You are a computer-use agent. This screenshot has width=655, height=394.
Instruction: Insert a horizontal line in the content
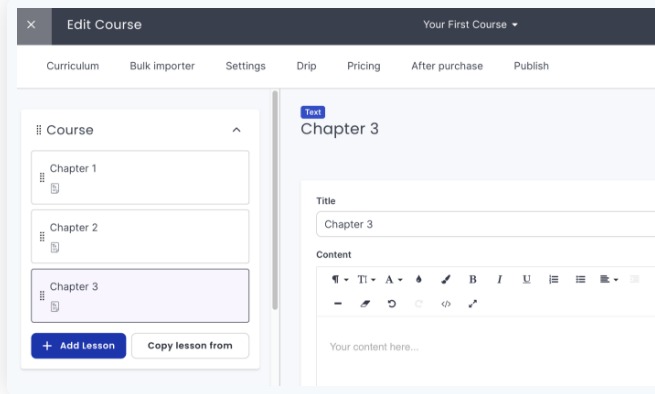point(338,304)
